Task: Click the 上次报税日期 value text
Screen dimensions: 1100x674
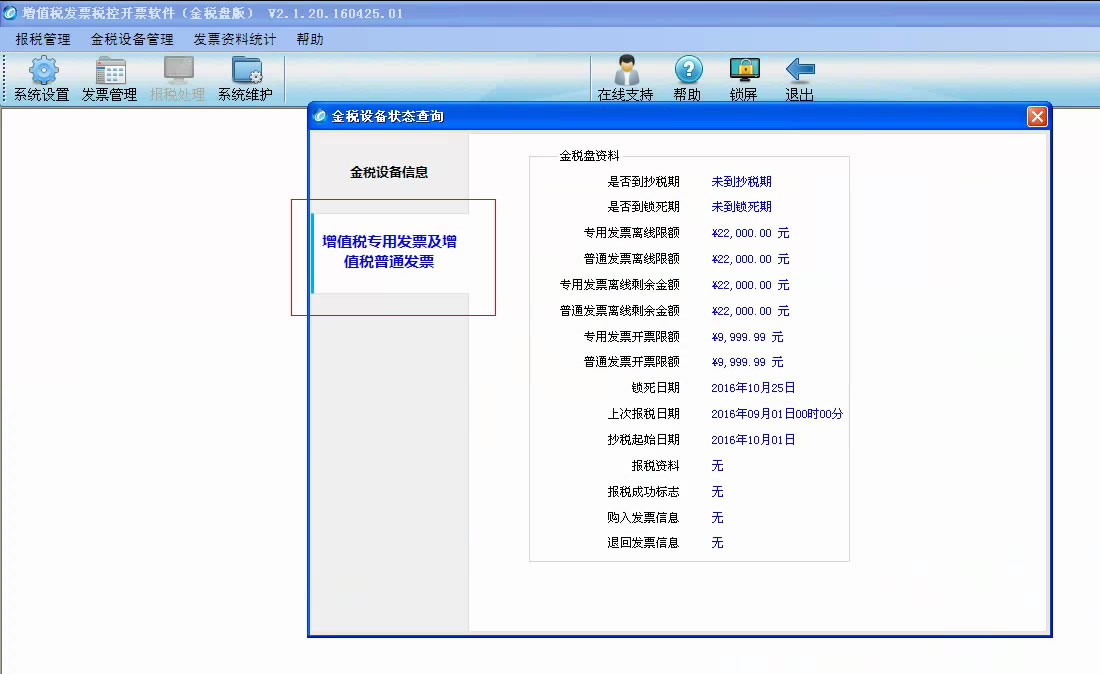Action: (x=776, y=414)
